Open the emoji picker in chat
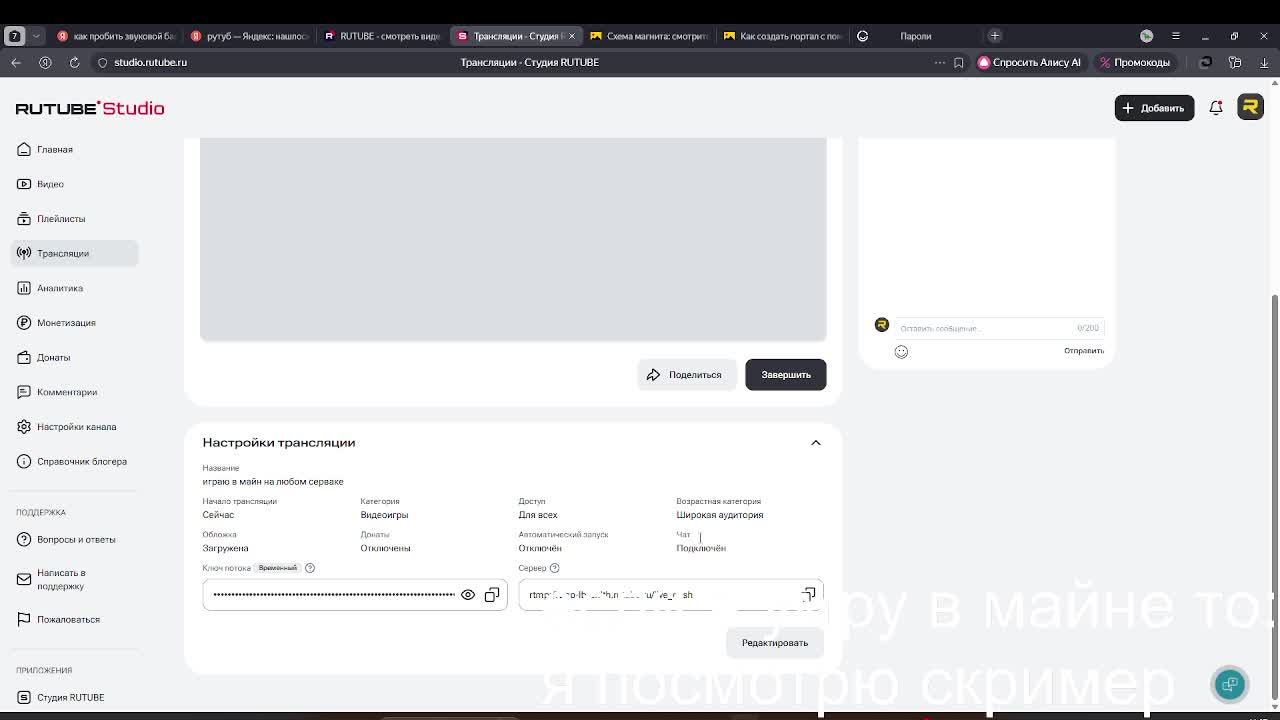Viewport: 1280px width, 720px height. tap(901, 351)
